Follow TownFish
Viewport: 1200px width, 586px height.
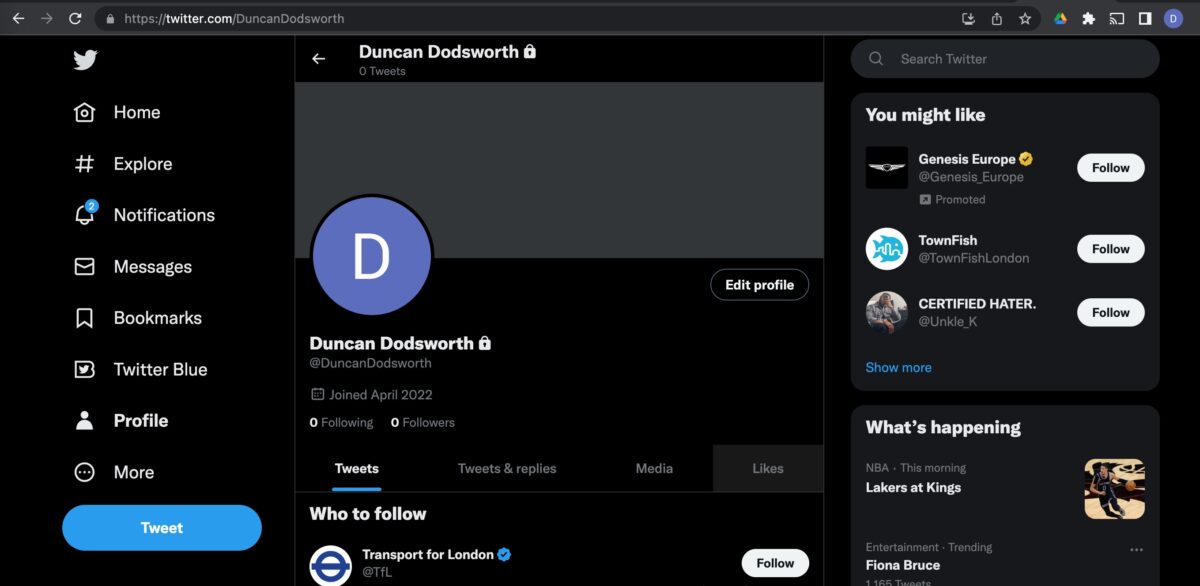click(1111, 249)
